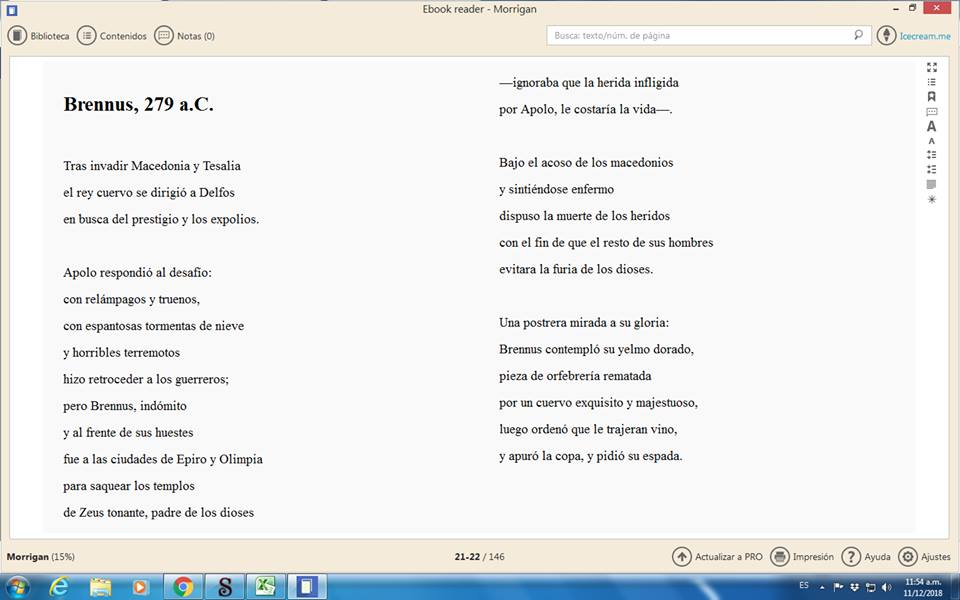
Task: Show hidden system tray icons
Action: pyautogui.click(x=822, y=587)
